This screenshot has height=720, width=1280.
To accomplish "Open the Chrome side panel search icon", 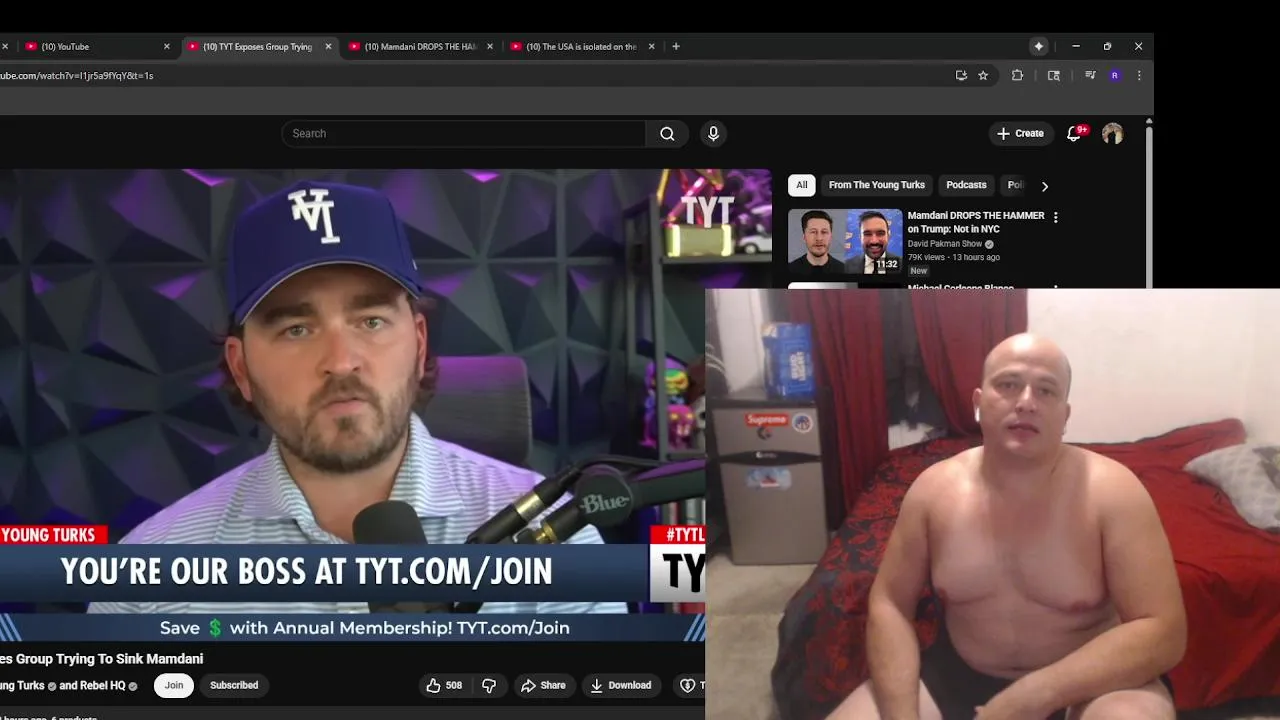I will pos(1053,75).
